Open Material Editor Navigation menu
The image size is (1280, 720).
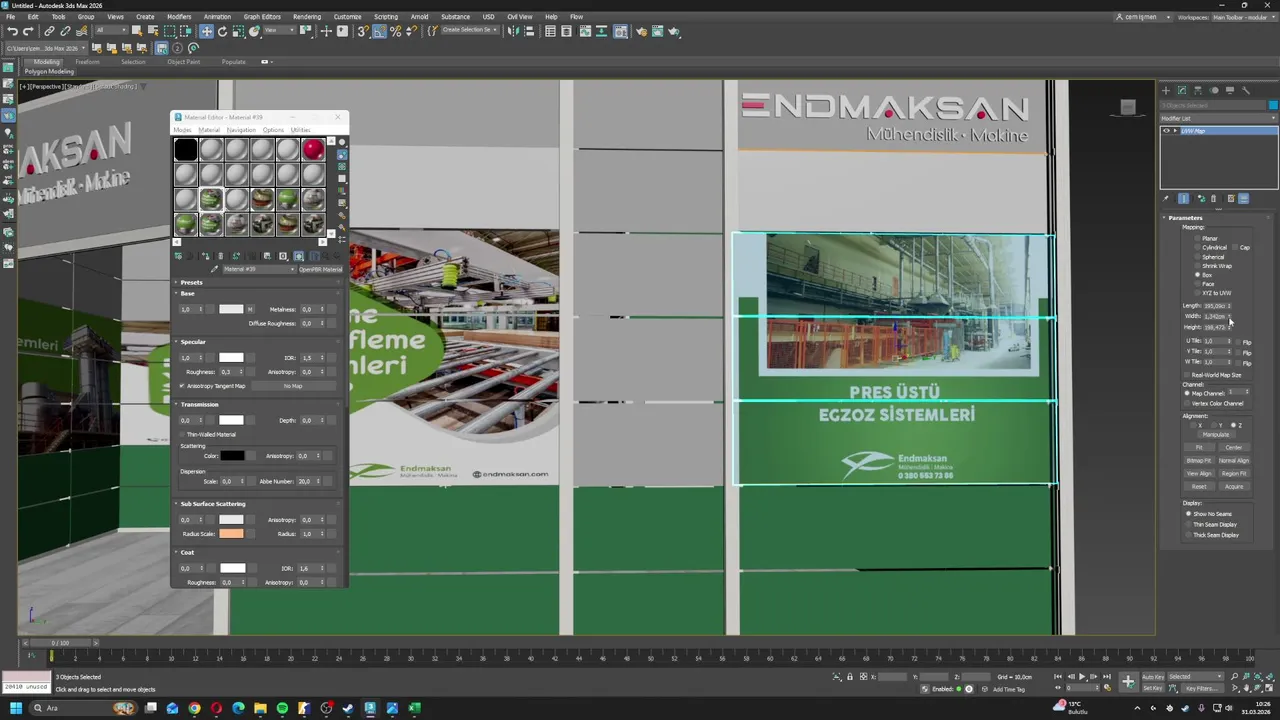pos(241,130)
